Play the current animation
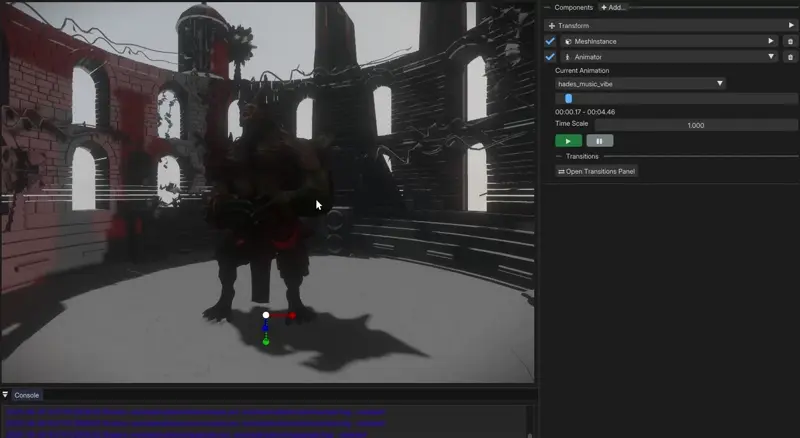 [568, 141]
